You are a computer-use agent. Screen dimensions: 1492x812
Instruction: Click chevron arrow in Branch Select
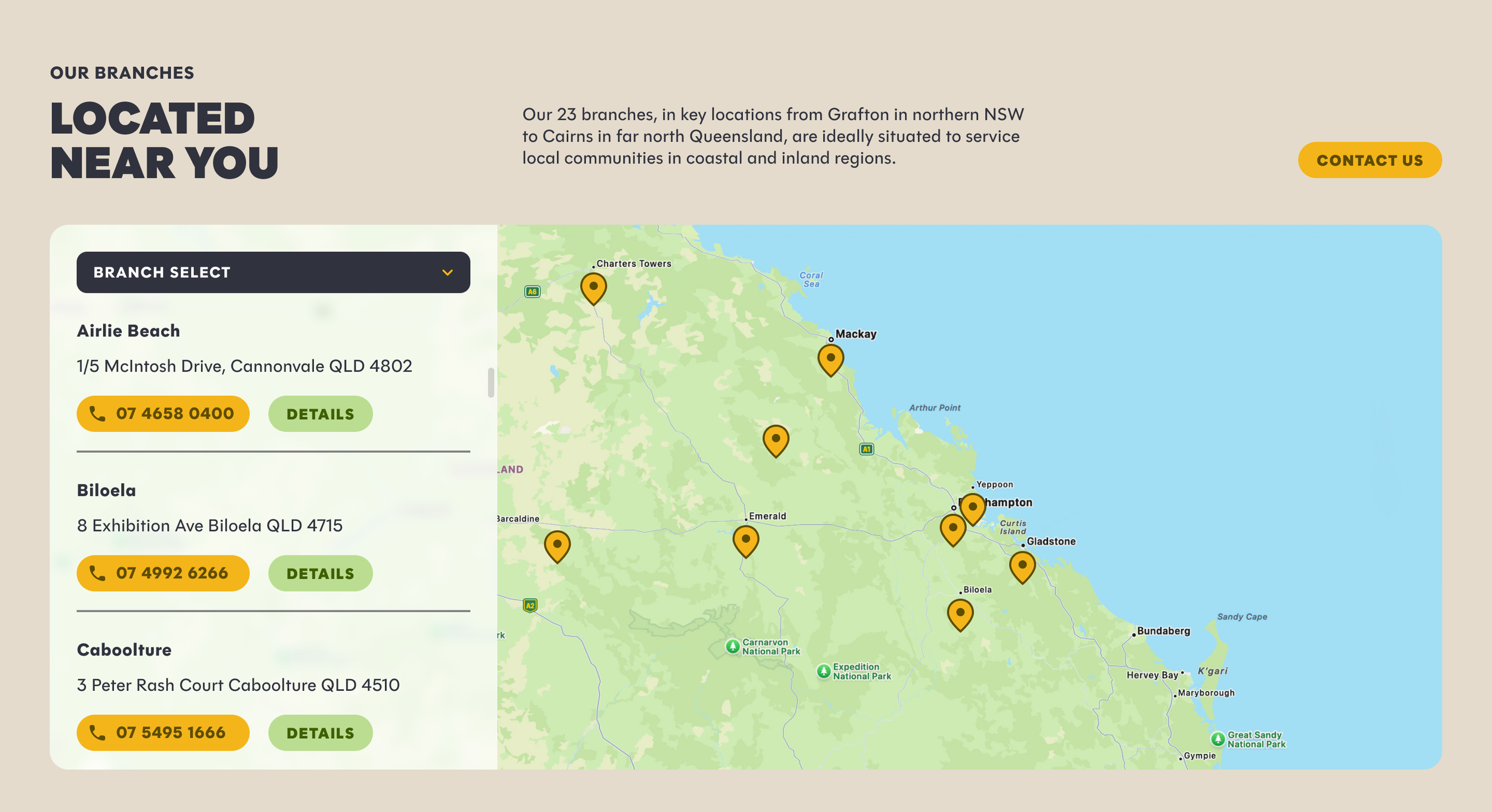click(447, 273)
